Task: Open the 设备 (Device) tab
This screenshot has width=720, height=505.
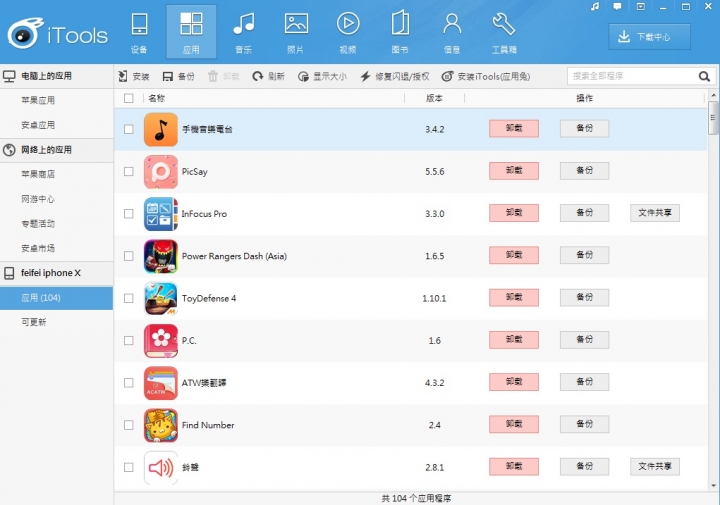Action: (139, 33)
